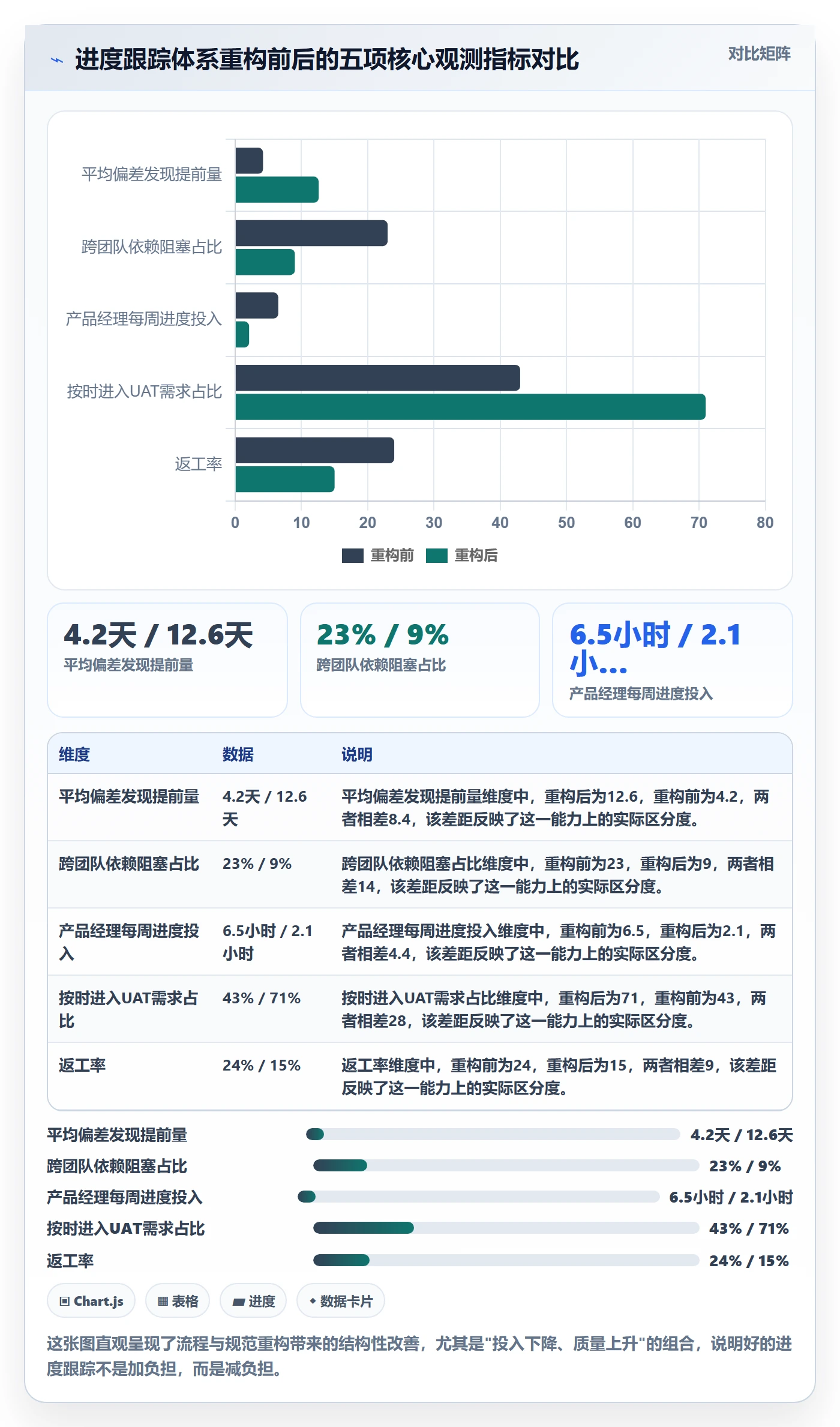The height and width of the screenshot is (1427, 840).
Task: Select table row cell 跨团队依赖阻塞占比
Action: coord(129,864)
